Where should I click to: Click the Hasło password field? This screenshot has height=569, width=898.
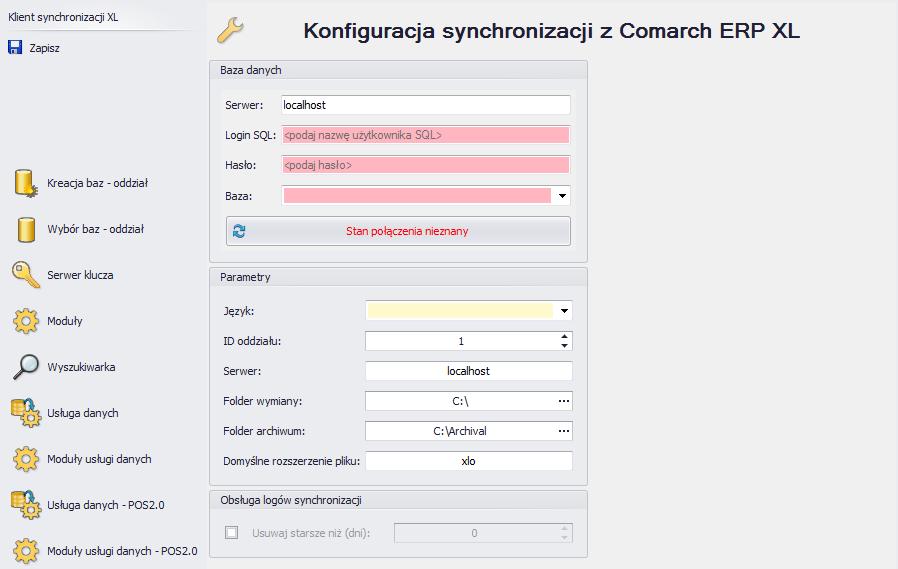(x=426, y=165)
